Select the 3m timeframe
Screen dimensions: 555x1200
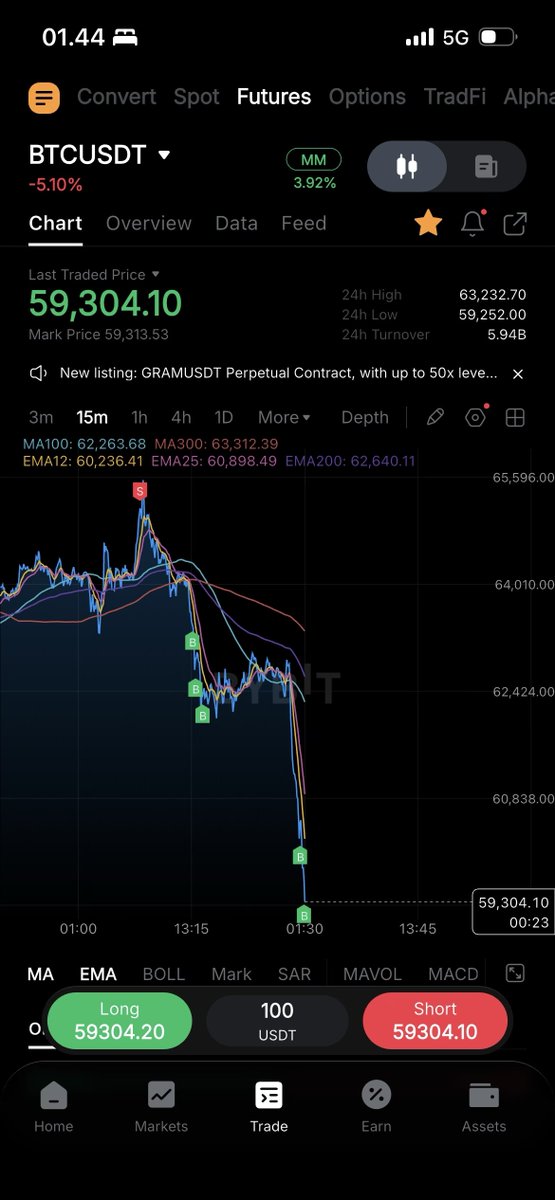click(41, 417)
